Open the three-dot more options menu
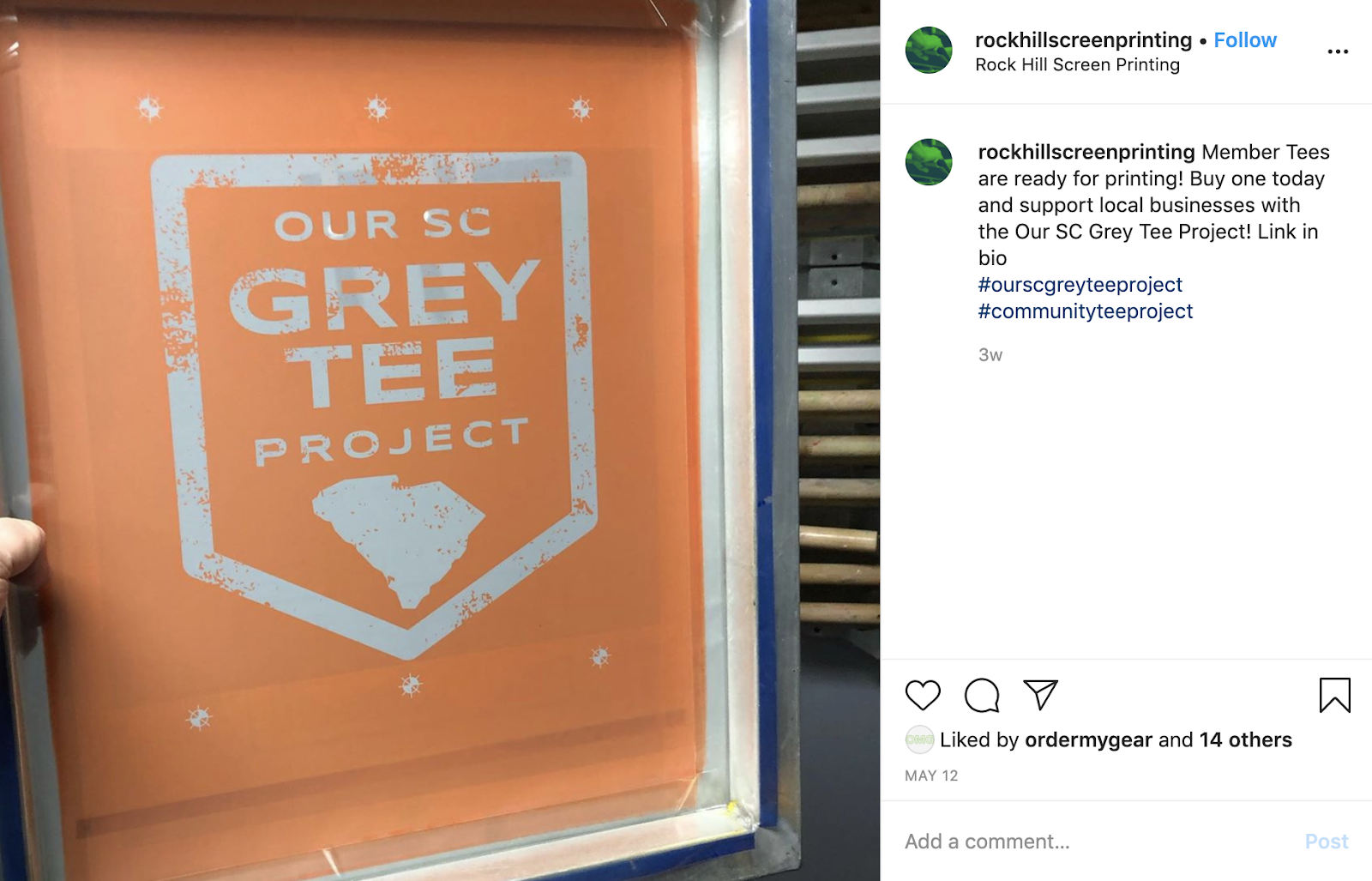1372x881 pixels. (1338, 51)
